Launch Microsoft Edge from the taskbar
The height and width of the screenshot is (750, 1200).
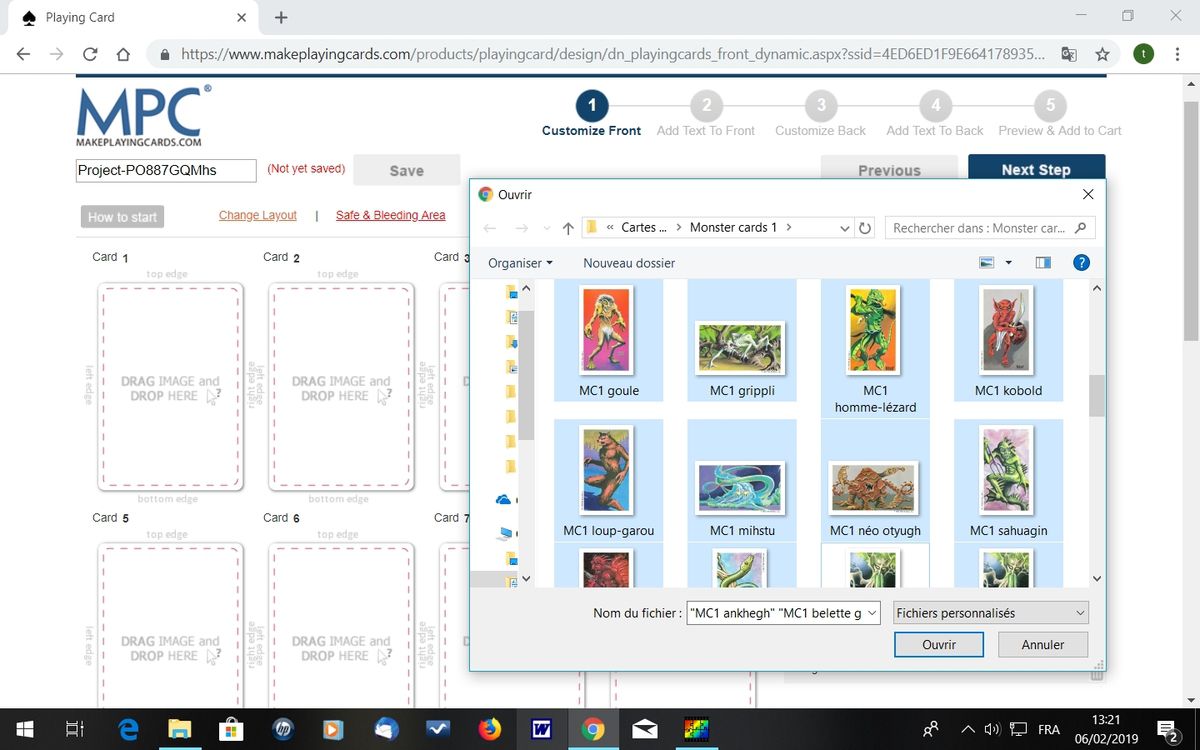[128, 729]
